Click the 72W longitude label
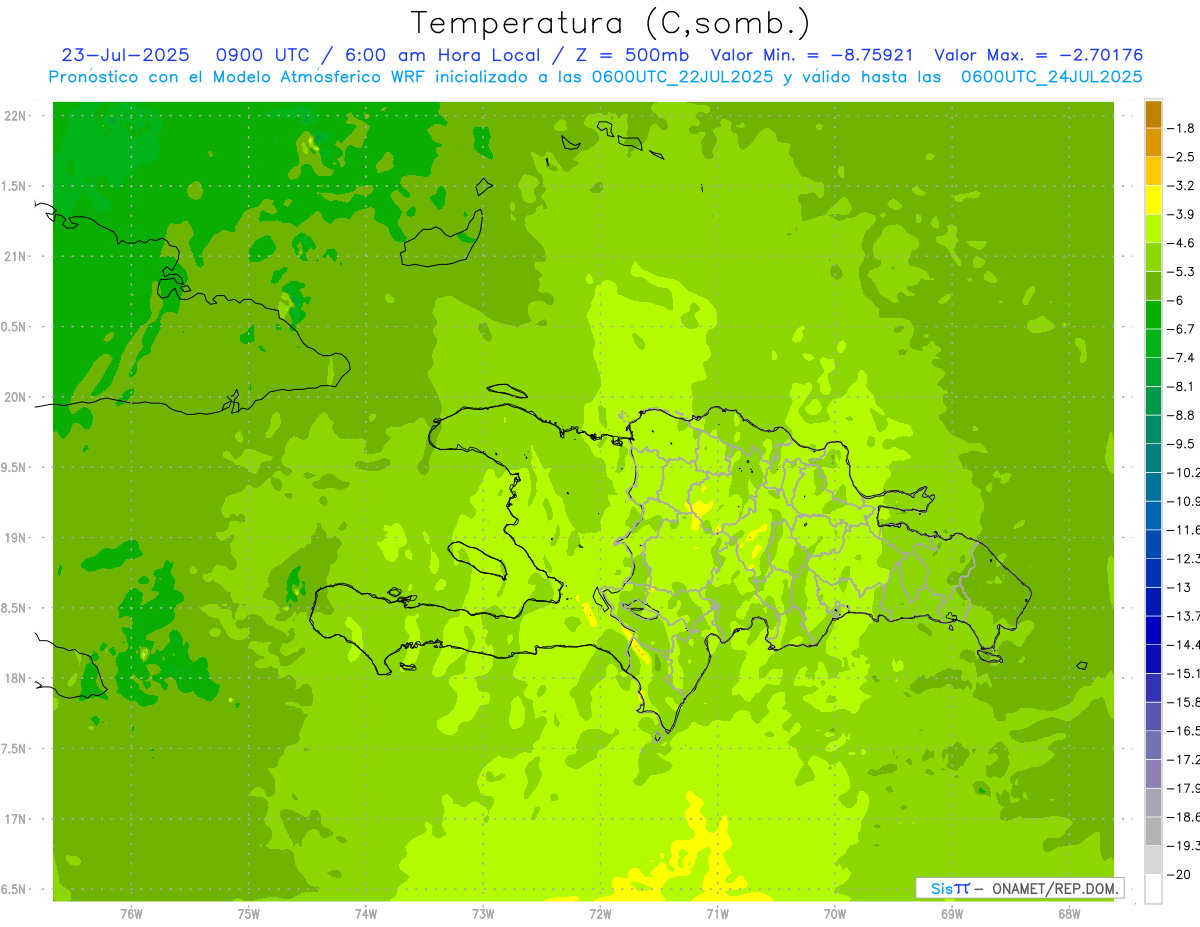The height and width of the screenshot is (927, 1200). pos(600,914)
